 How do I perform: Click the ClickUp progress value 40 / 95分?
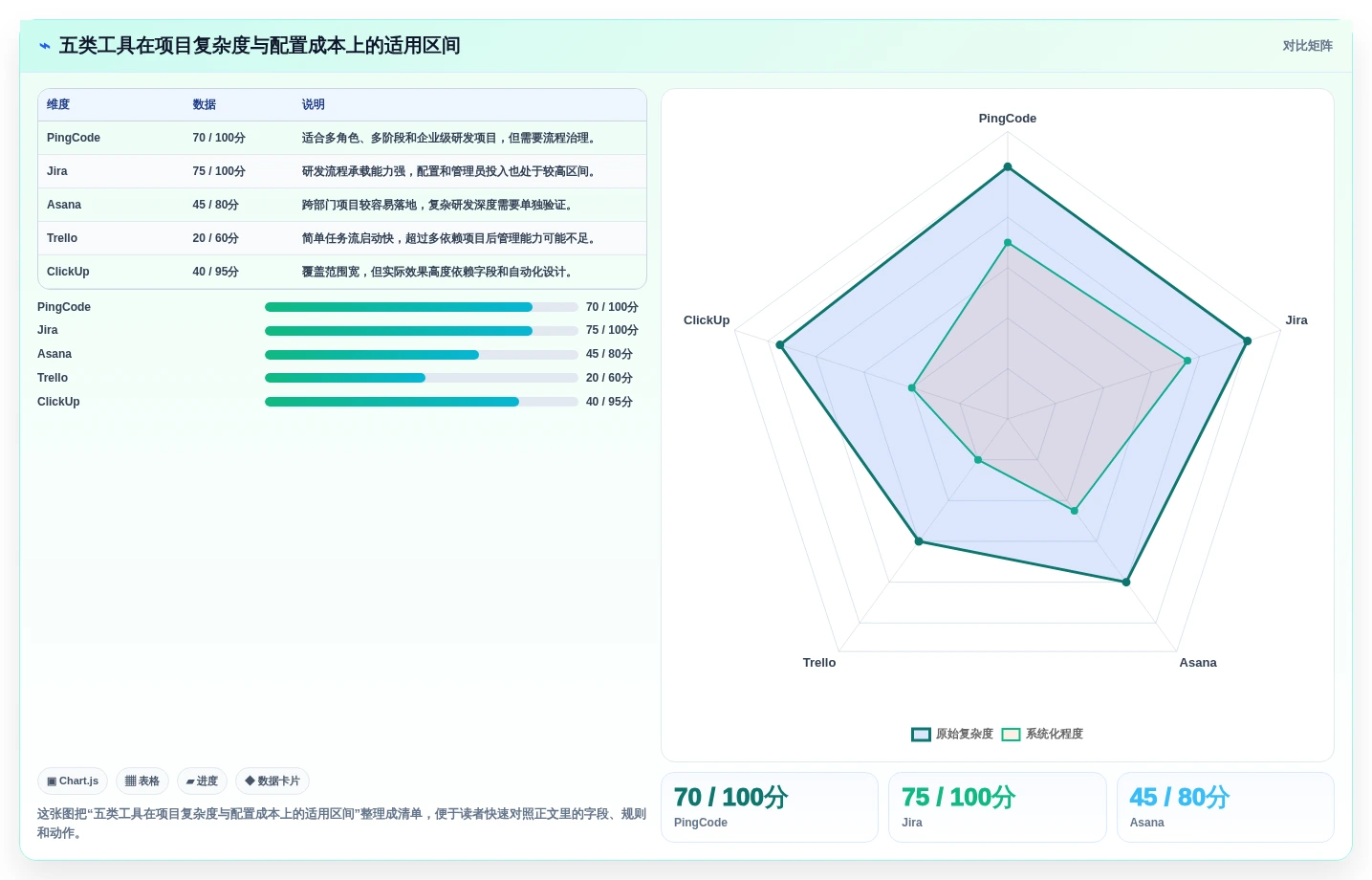609,402
